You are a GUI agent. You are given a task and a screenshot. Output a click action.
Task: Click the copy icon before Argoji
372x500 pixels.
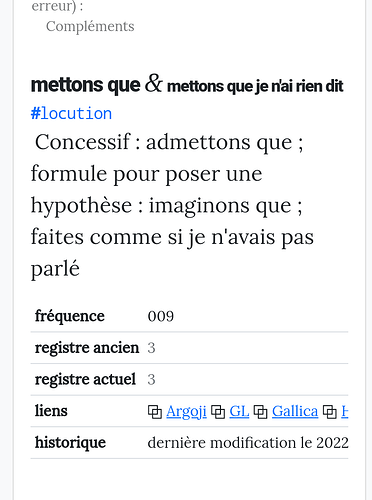pos(155,412)
